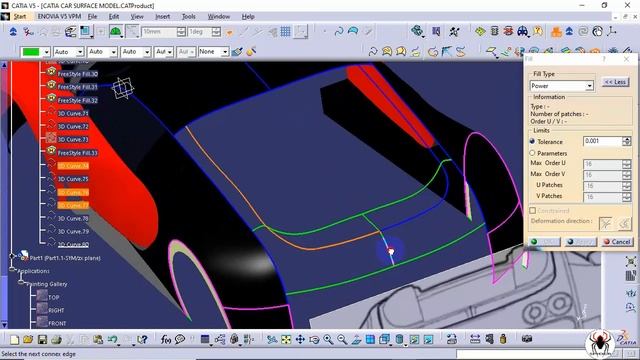Select the Rotate view icon
The height and width of the screenshot is (360, 640).
(x=314, y=339)
